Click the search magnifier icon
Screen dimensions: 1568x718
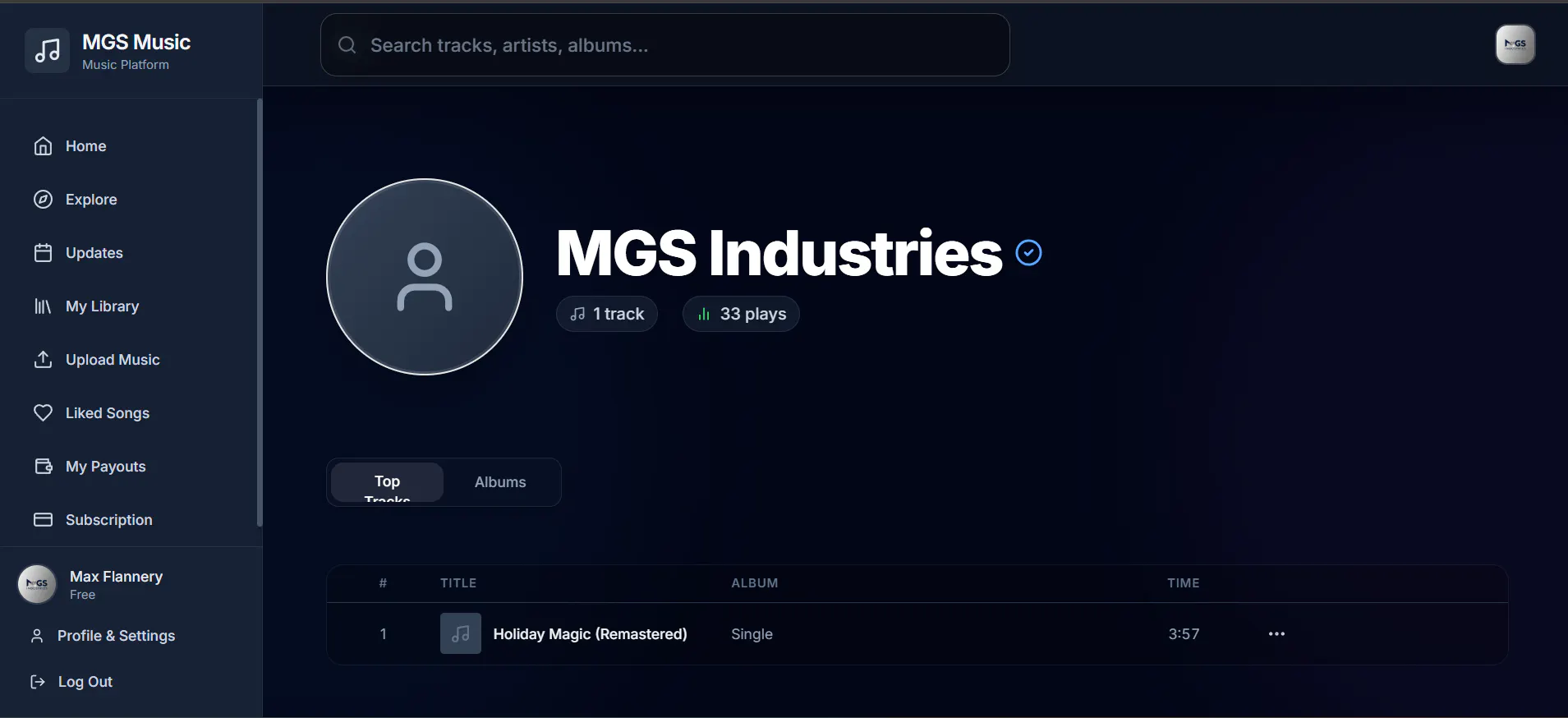click(347, 45)
